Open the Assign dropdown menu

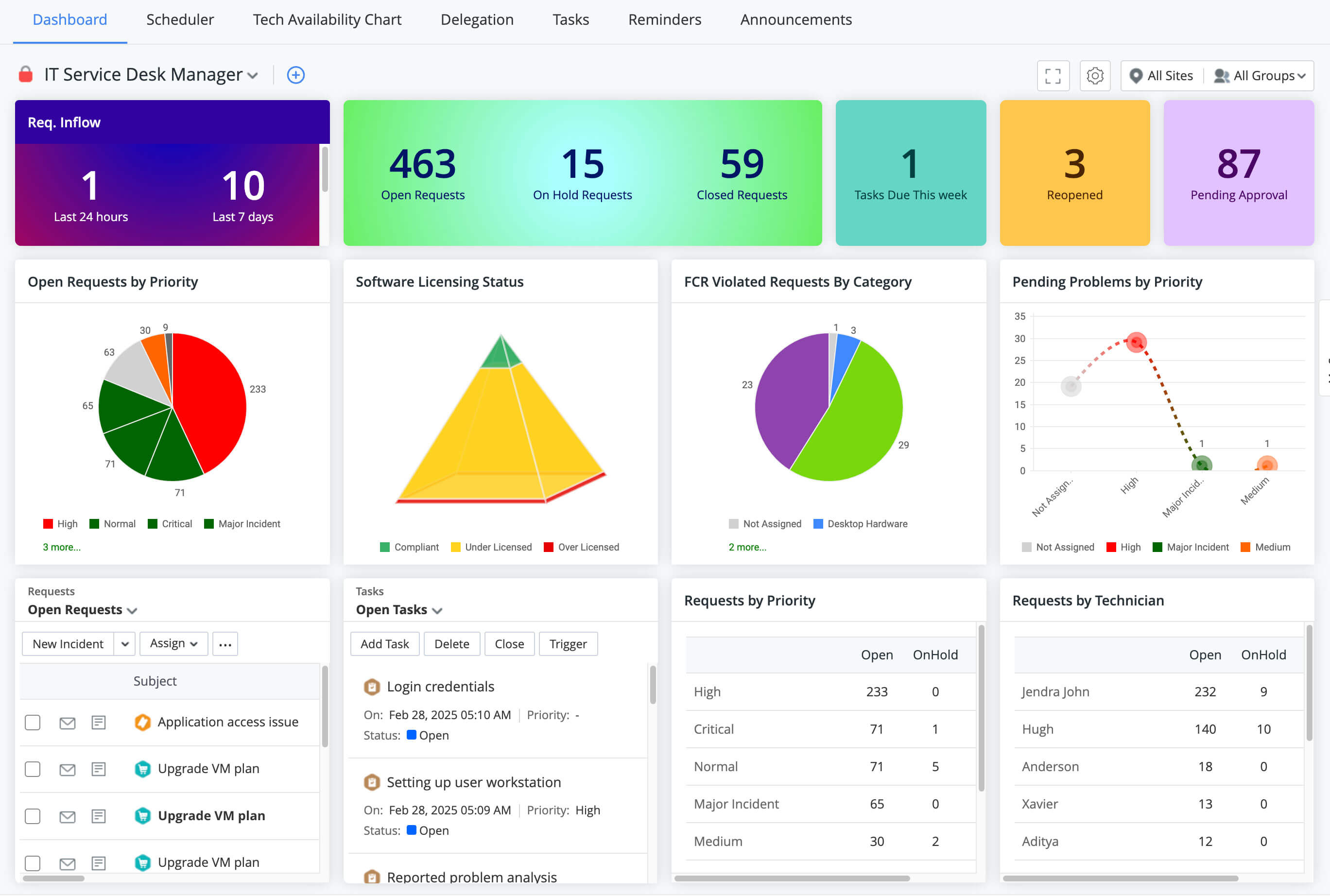click(173, 644)
